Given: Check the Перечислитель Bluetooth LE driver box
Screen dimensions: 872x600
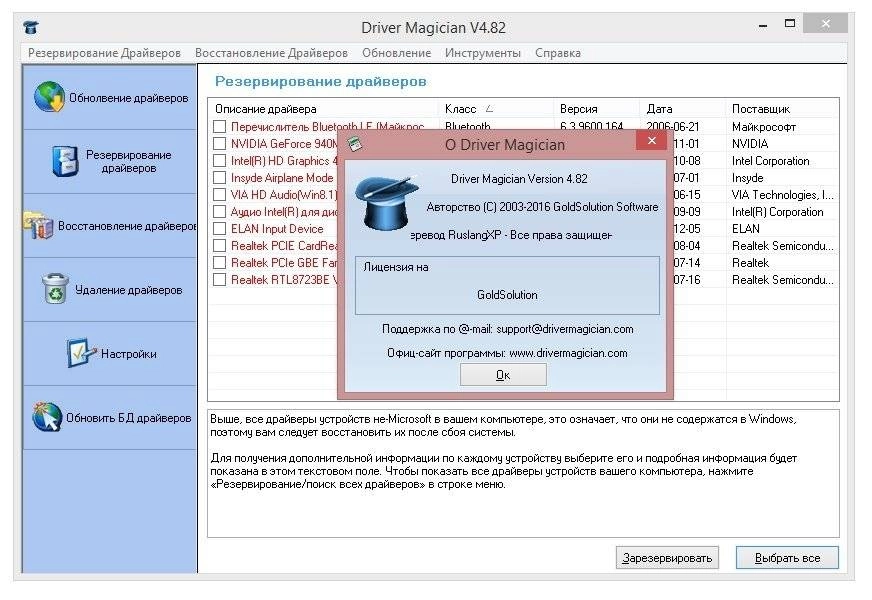Looking at the screenshot, I should (220, 127).
